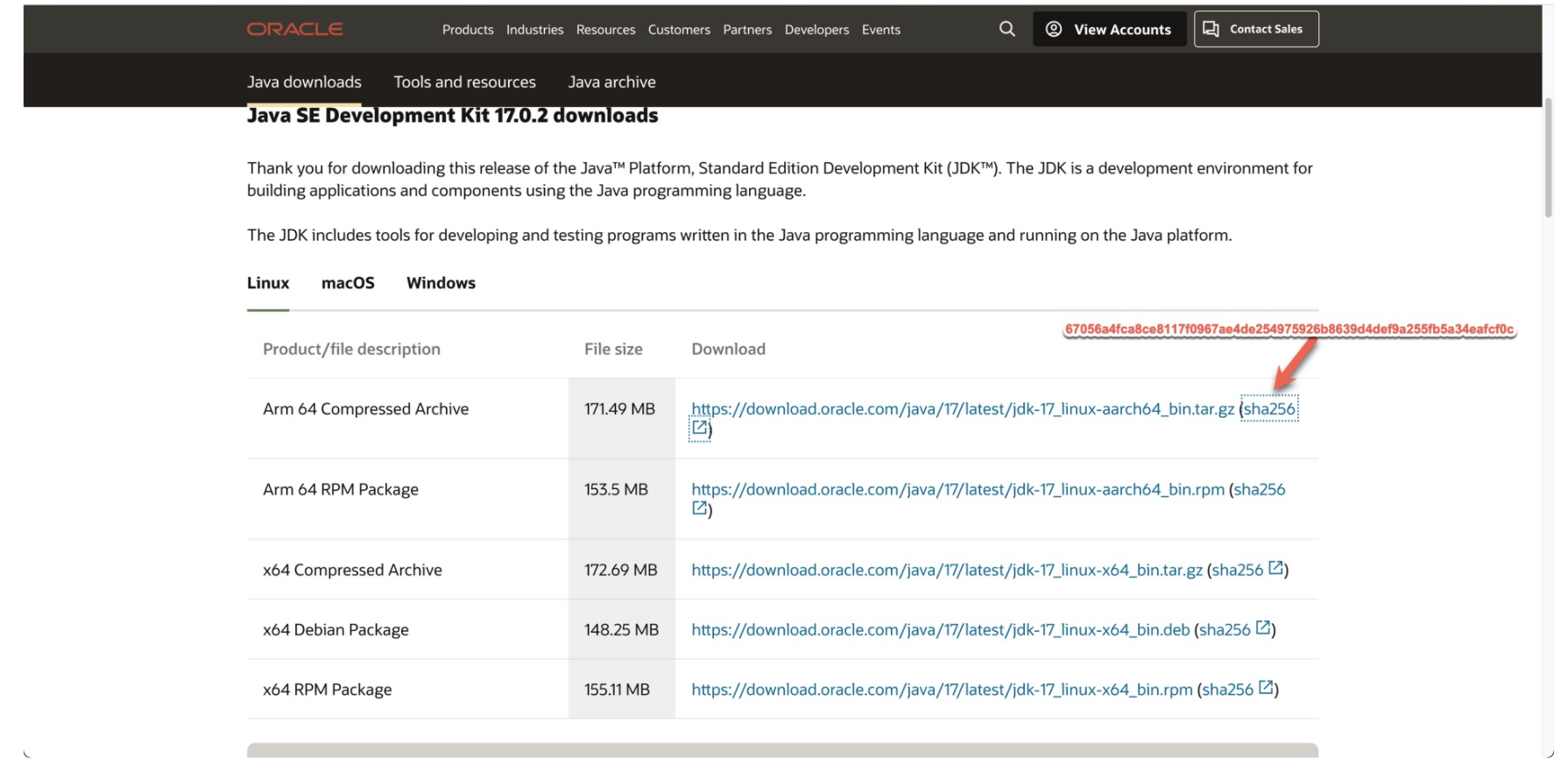Download jdk-17_linux-aarch64_bin.tar.gz link
1568x766 pixels.
pyautogui.click(x=963, y=409)
